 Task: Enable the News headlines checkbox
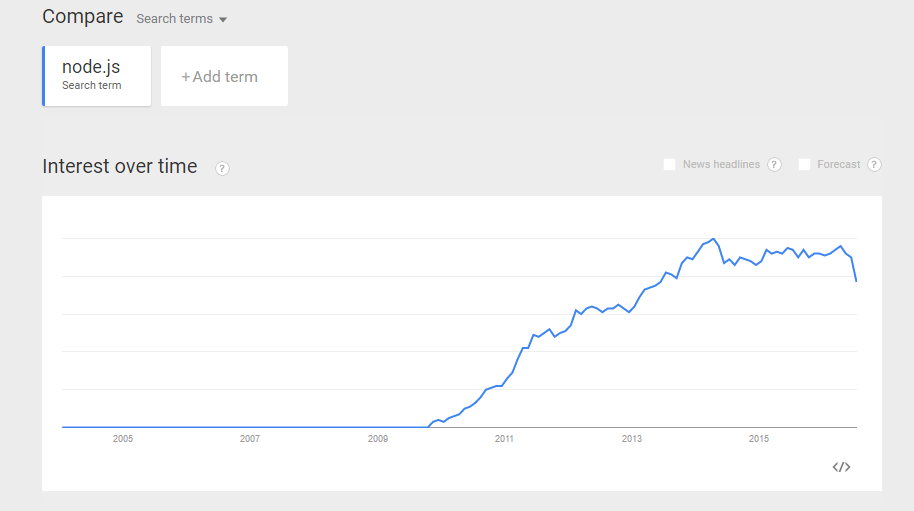670,165
